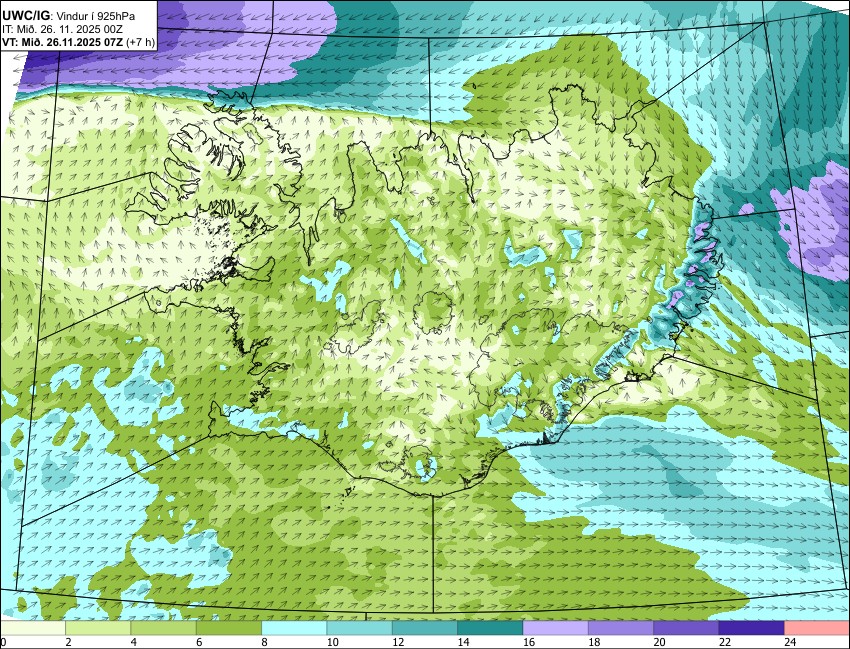This screenshot has width=850, height=649.
Task: Click legend scale number 10
Action: [x=332, y=642]
